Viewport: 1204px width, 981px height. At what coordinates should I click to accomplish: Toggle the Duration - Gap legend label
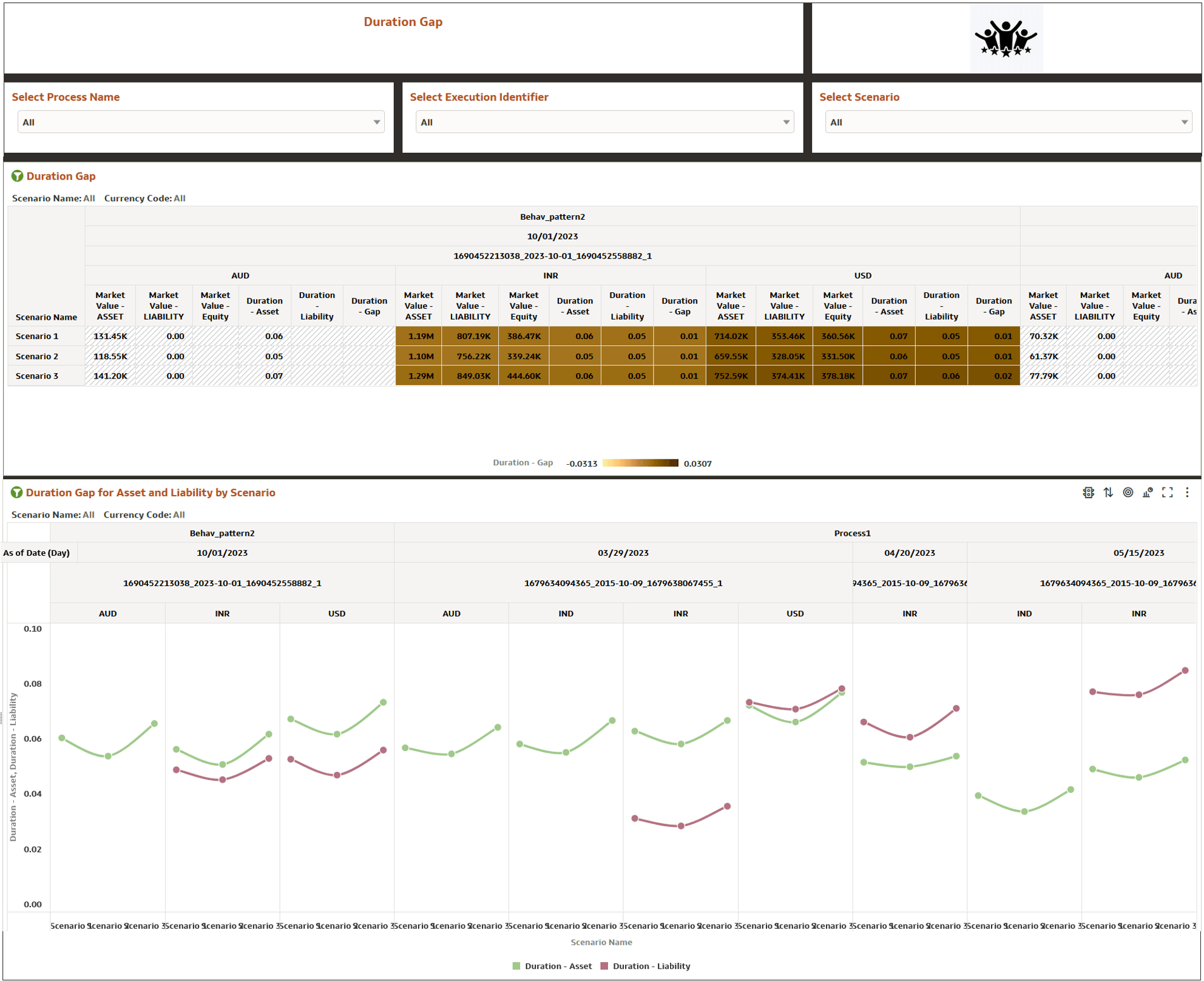tap(523, 462)
